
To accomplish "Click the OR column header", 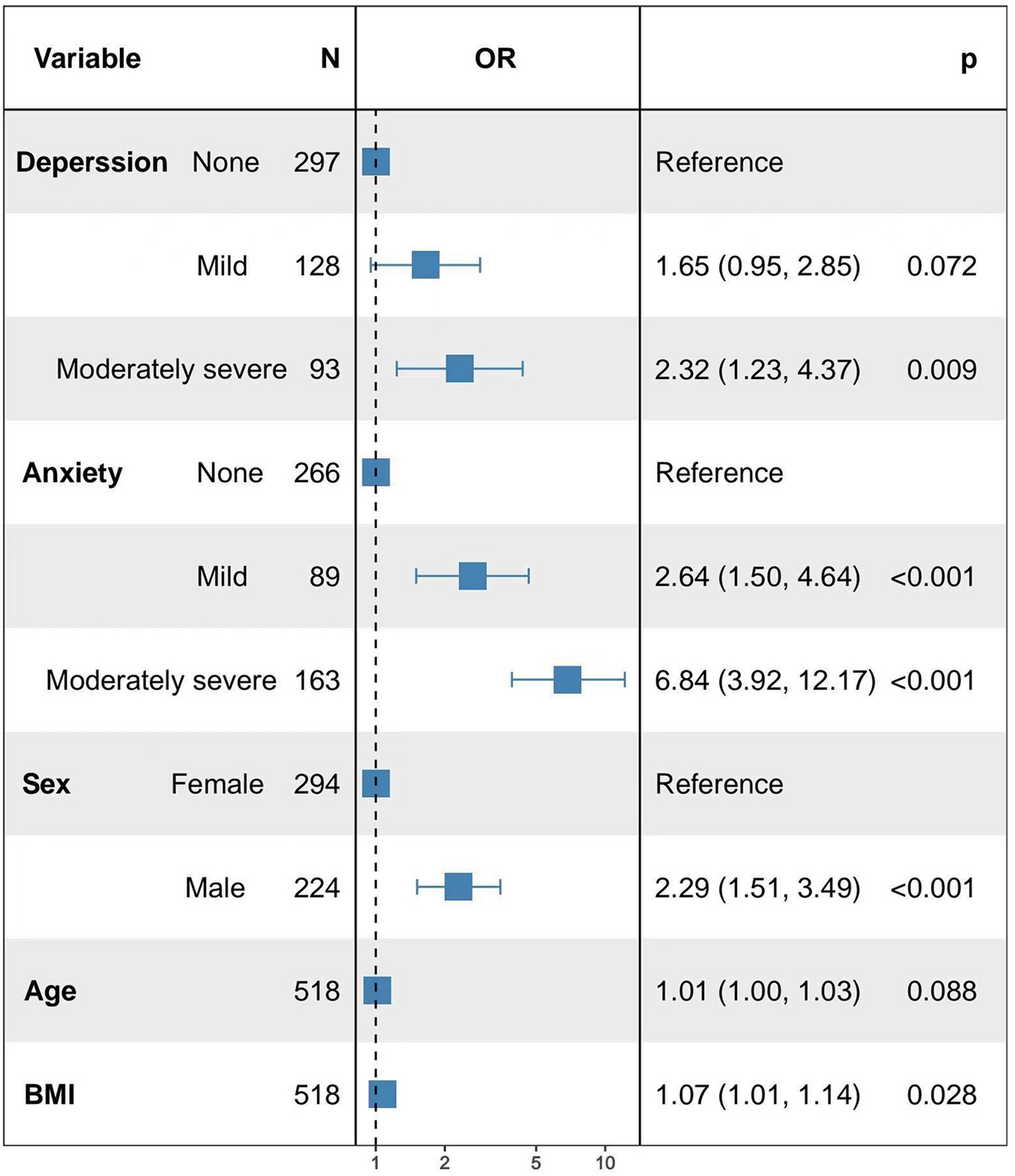I will pyautogui.click(x=495, y=59).
